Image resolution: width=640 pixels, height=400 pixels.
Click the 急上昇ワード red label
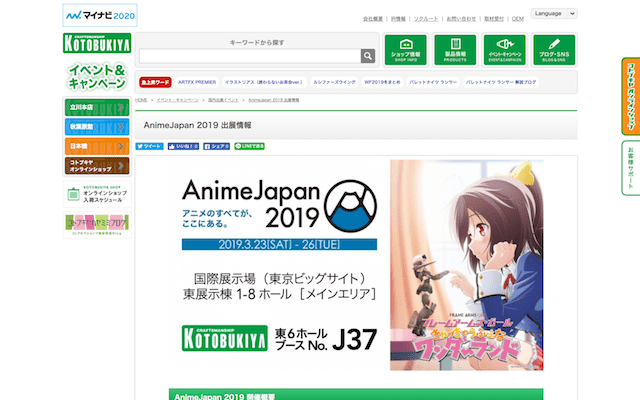[x=155, y=82]
